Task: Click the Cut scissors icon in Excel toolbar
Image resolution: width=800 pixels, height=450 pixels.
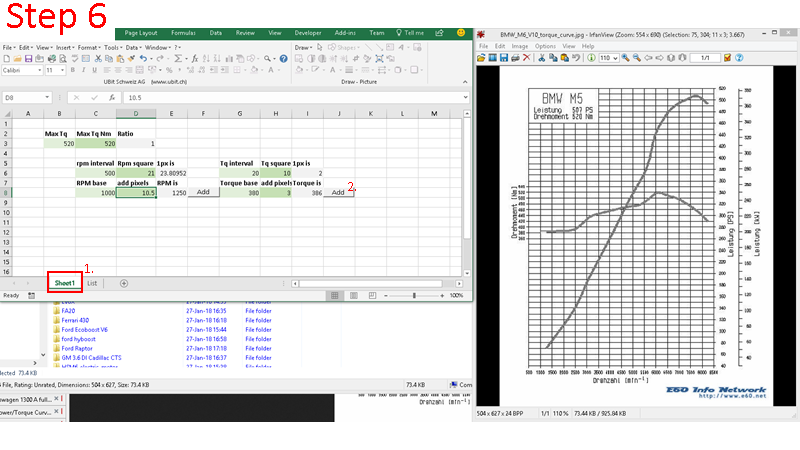Action: click(98, 59)
